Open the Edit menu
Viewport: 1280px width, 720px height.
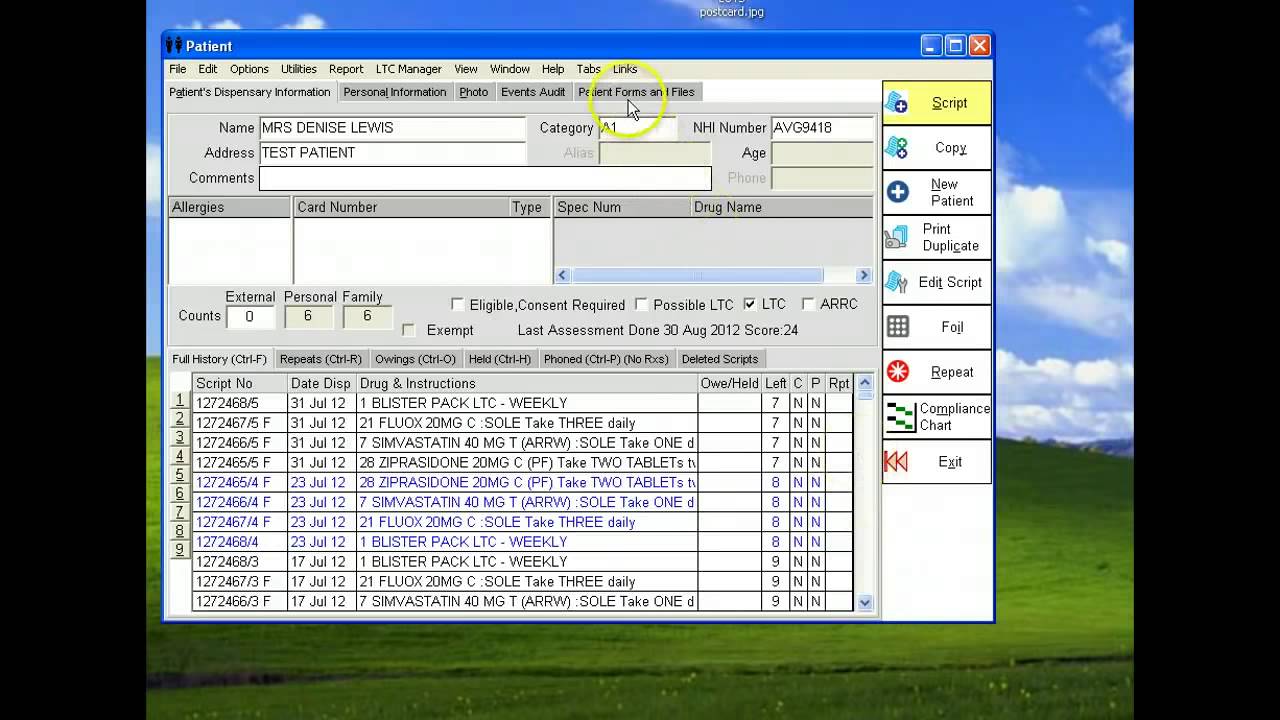tap(207, 69)
